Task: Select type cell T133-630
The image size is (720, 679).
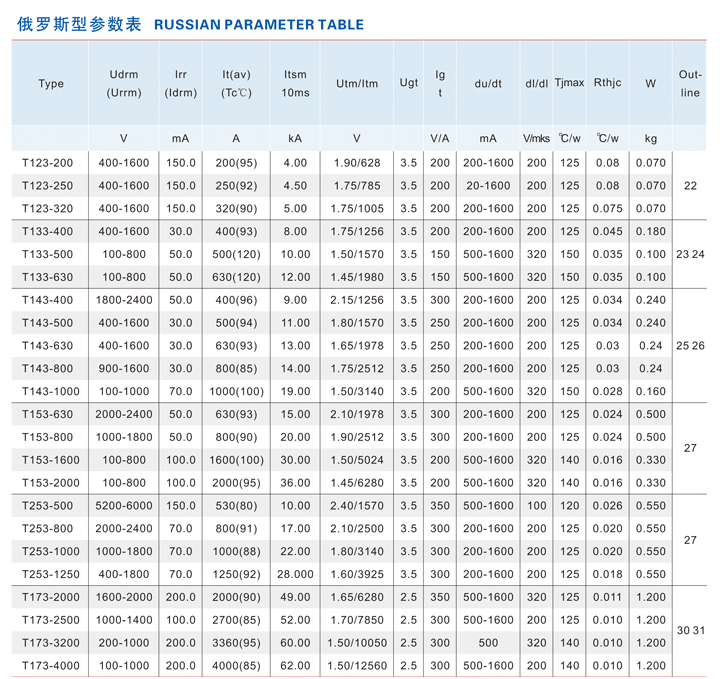Action: (x=48, y=277)
